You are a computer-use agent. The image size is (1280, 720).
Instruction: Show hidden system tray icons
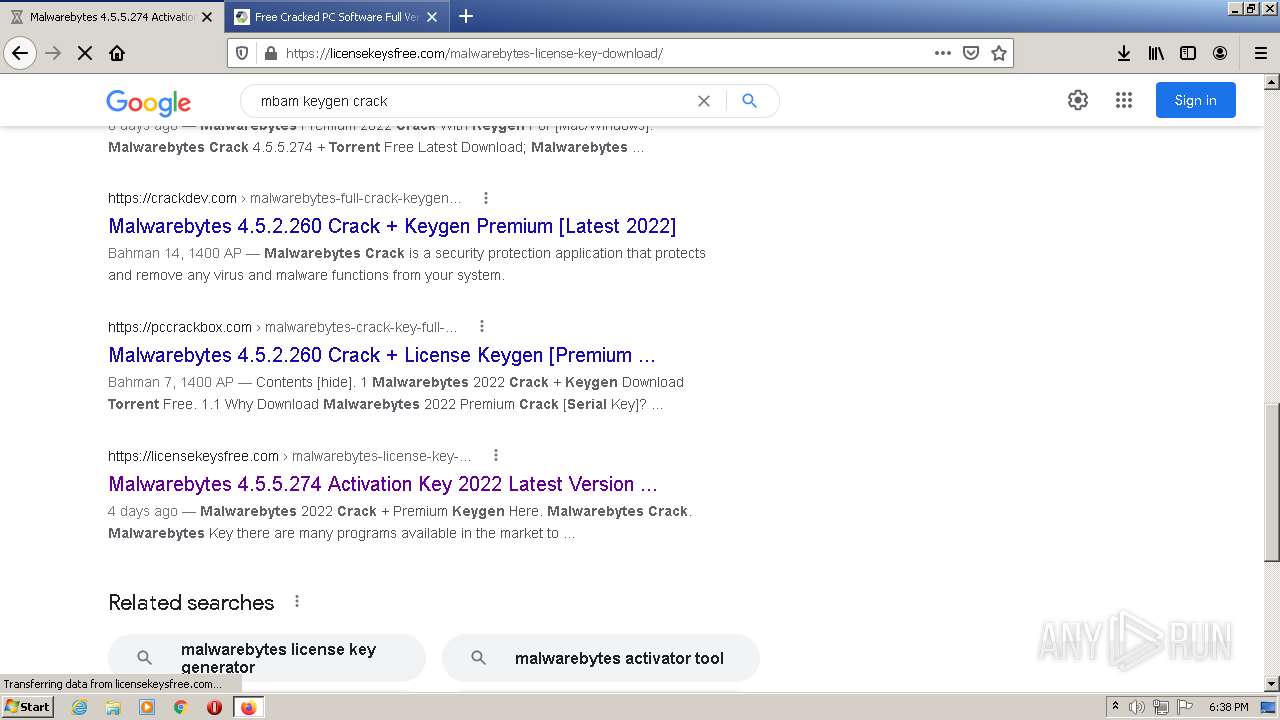tap(1116, 707)
